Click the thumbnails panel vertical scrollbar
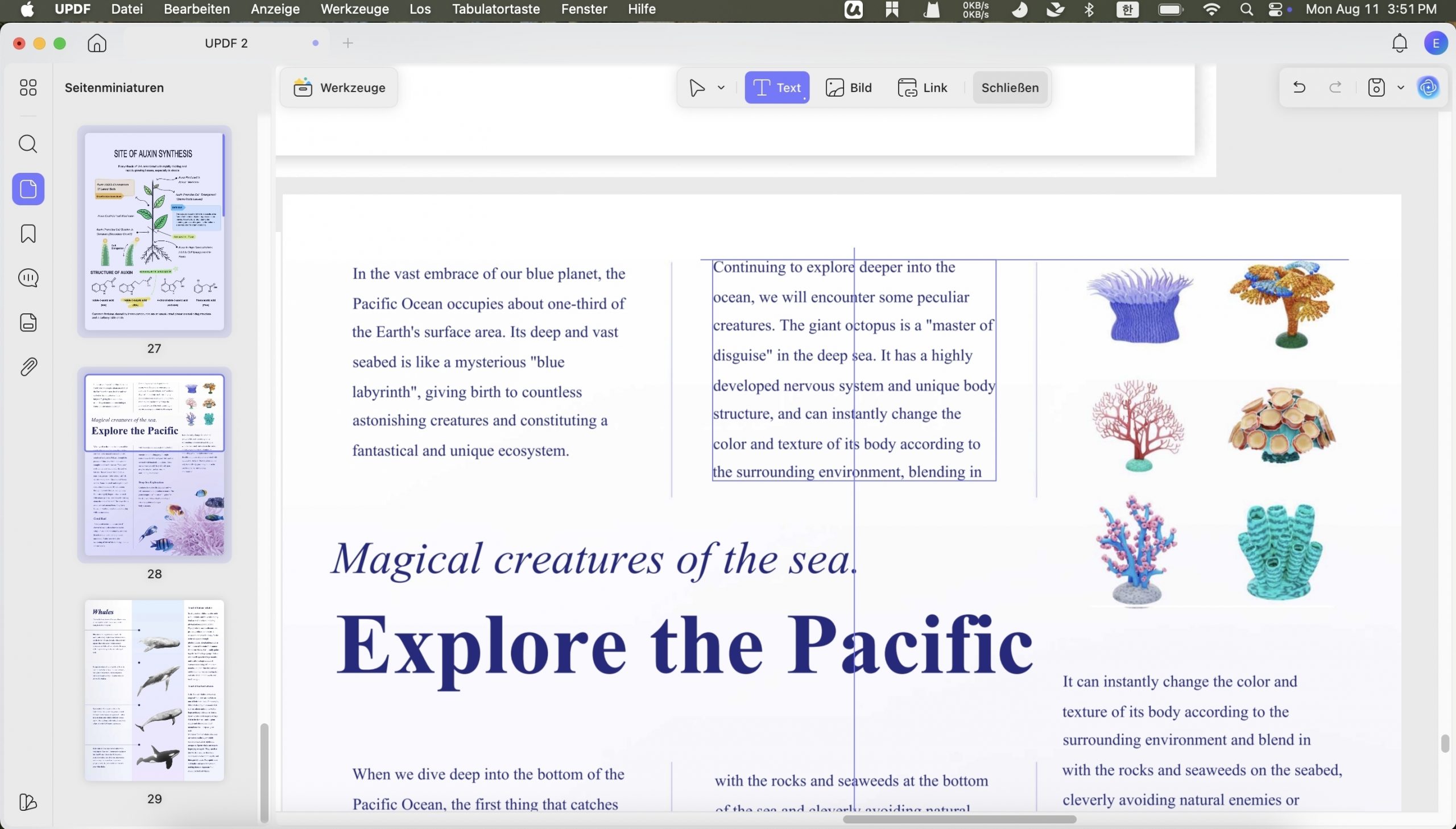1456x829 pixels. 264,773
